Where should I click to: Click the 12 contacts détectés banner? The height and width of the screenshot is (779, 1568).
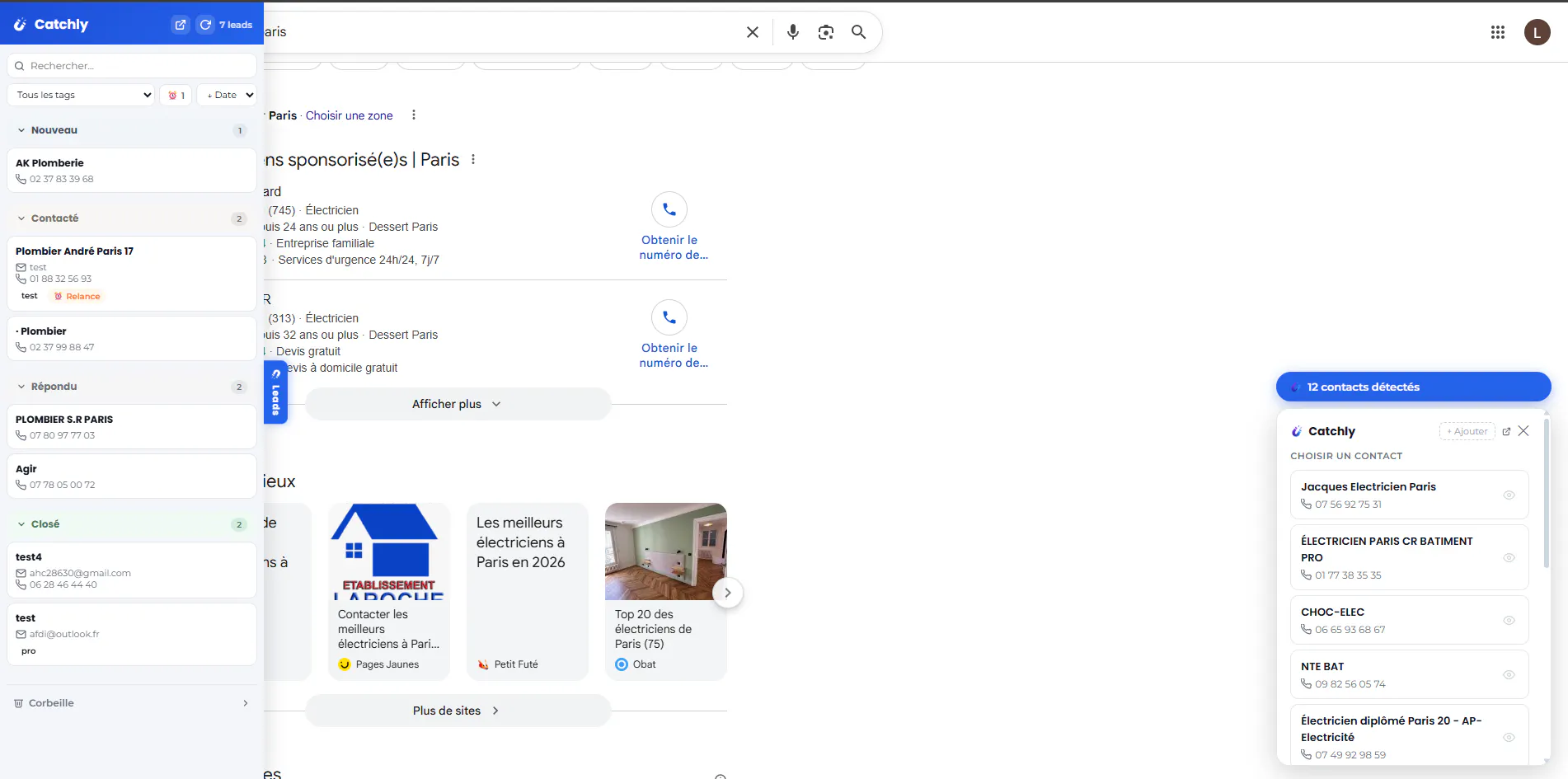pos(1414,387)
